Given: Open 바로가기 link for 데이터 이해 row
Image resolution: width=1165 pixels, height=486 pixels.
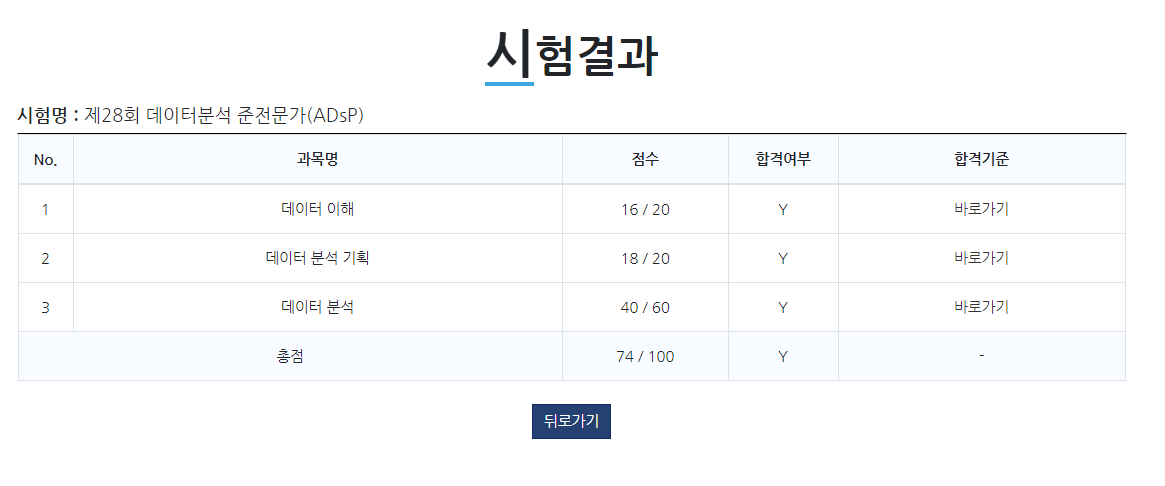Looking at the screenshot, I should click(981, 209).
